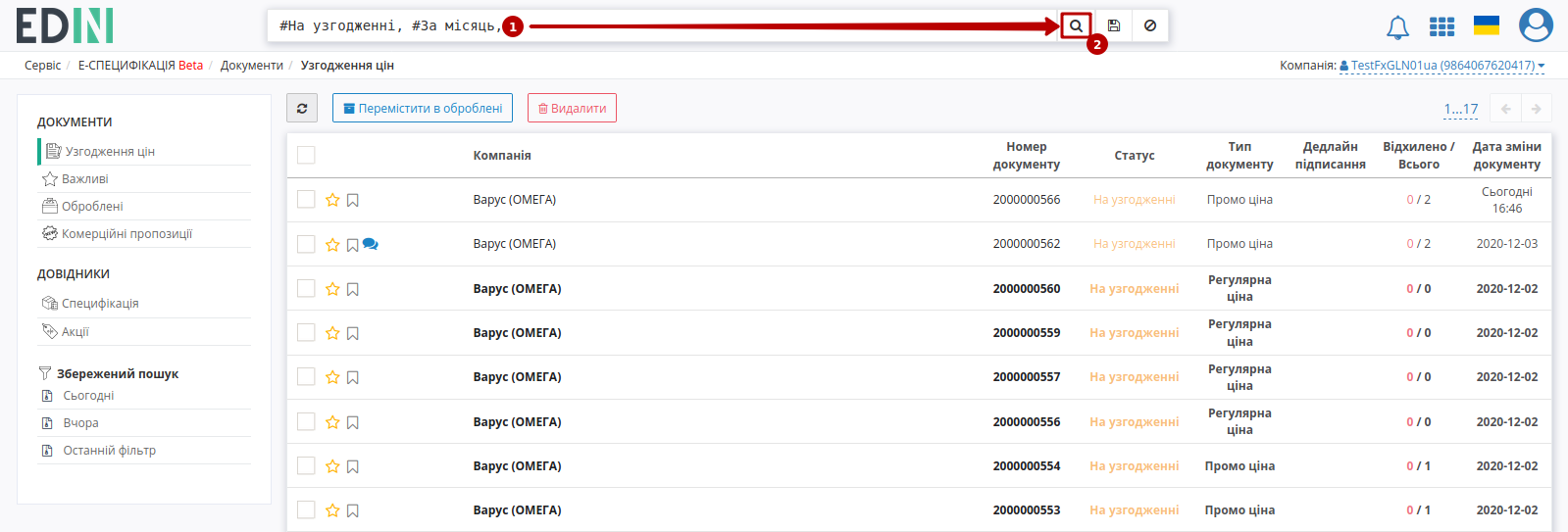Tick the select-all checkbox in header
Viewport: 1568px width, 532px height.
click(306, 155)
